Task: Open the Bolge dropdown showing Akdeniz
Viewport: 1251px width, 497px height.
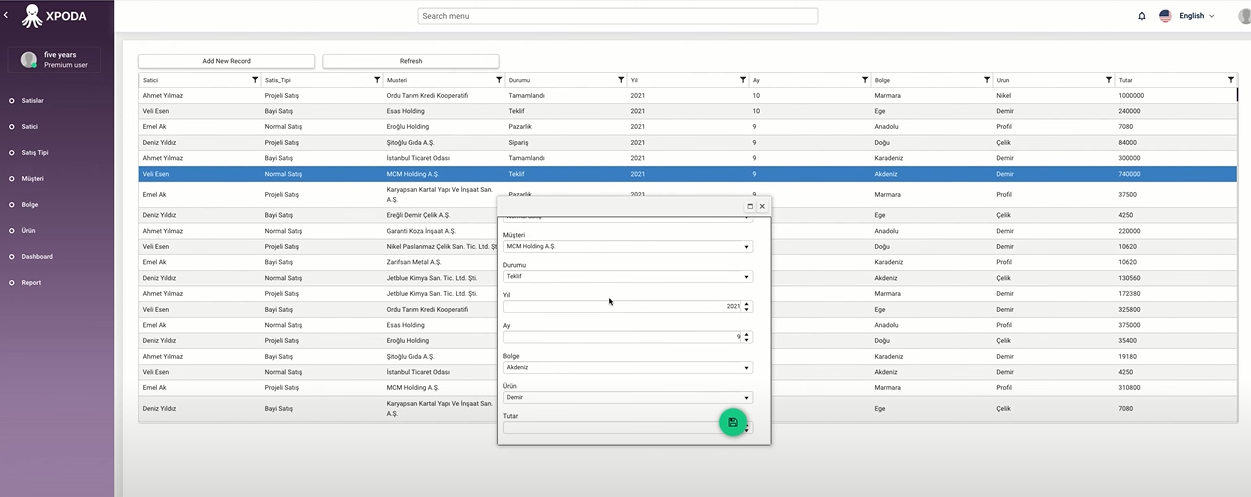Action: point(628,367)
